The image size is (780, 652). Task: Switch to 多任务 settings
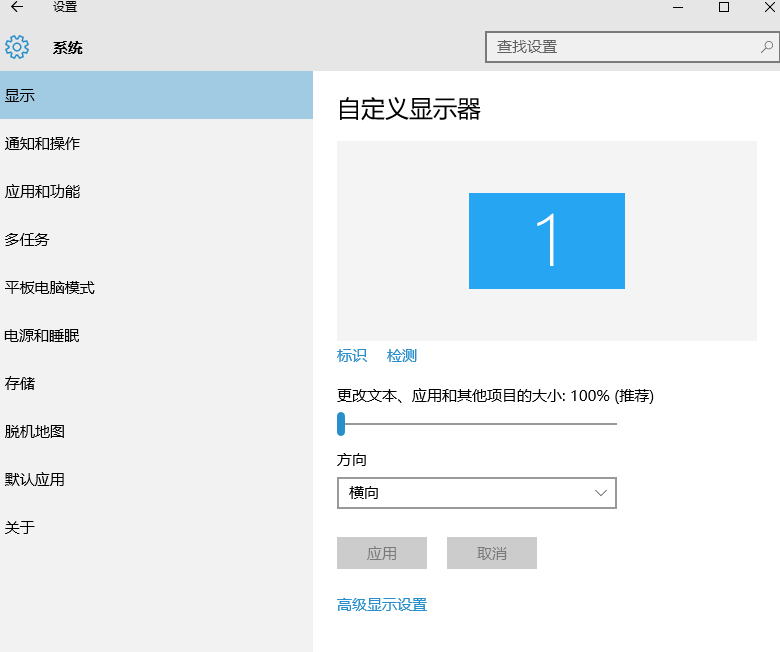pos(27,240)
